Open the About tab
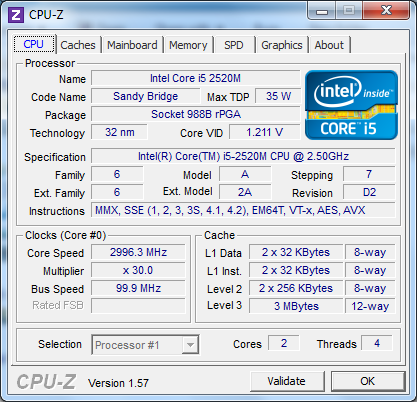This screenshot has height=402, width=417. tap(329, 45)
